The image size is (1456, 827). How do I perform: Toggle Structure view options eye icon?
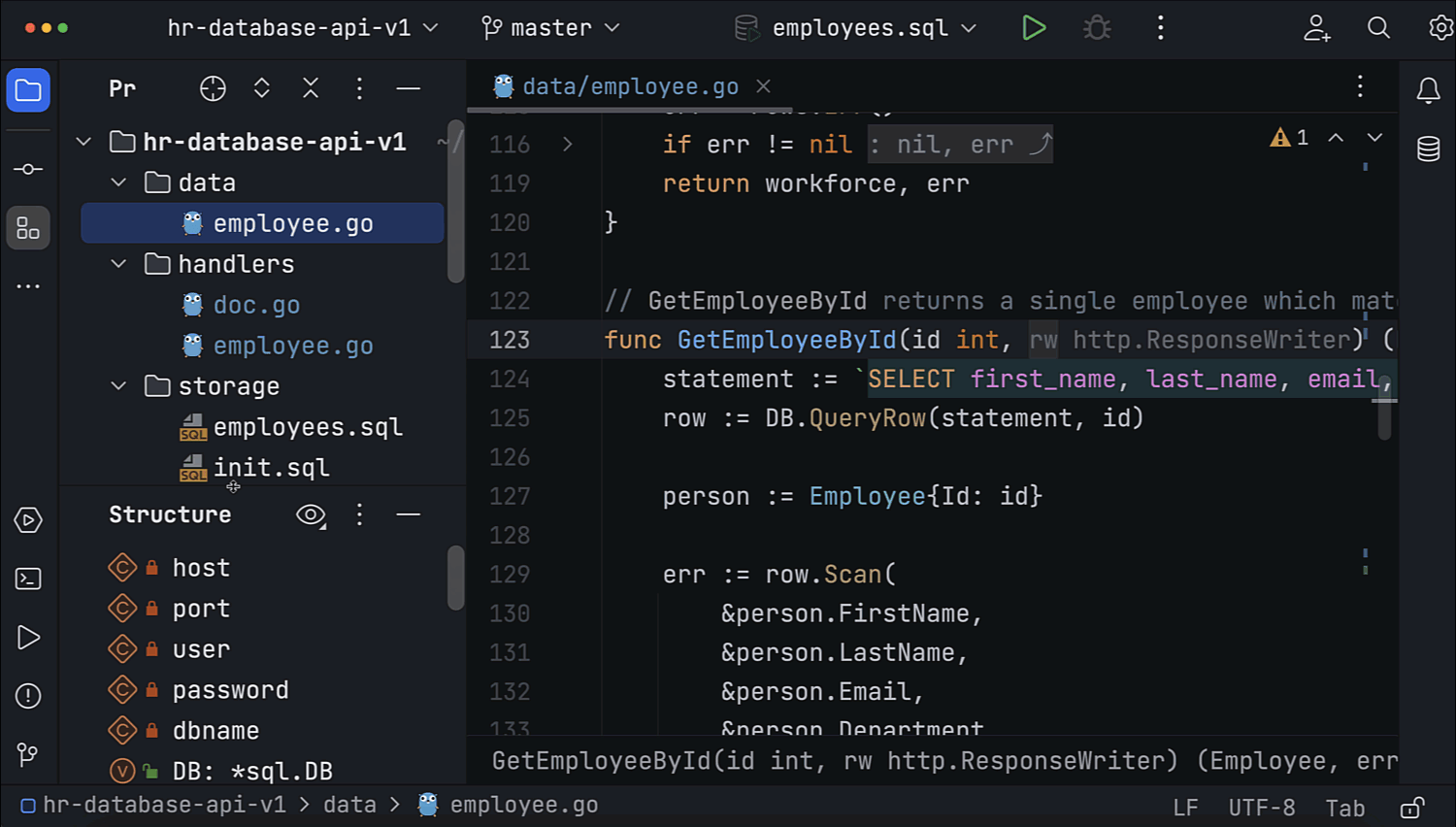[311, 514]
